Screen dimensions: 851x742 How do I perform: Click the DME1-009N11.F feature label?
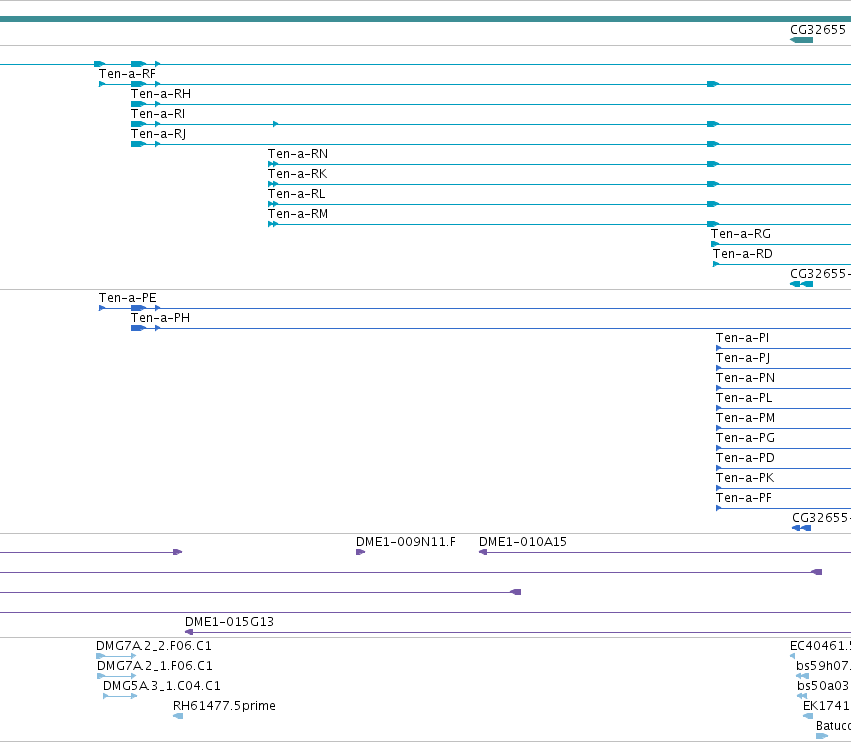[406, 542]
